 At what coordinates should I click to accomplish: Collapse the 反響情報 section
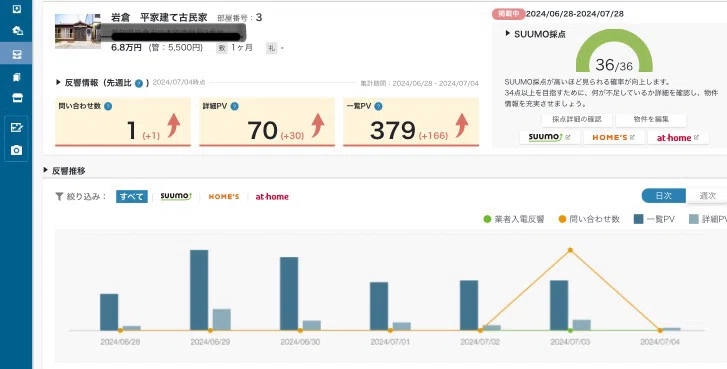58,82
